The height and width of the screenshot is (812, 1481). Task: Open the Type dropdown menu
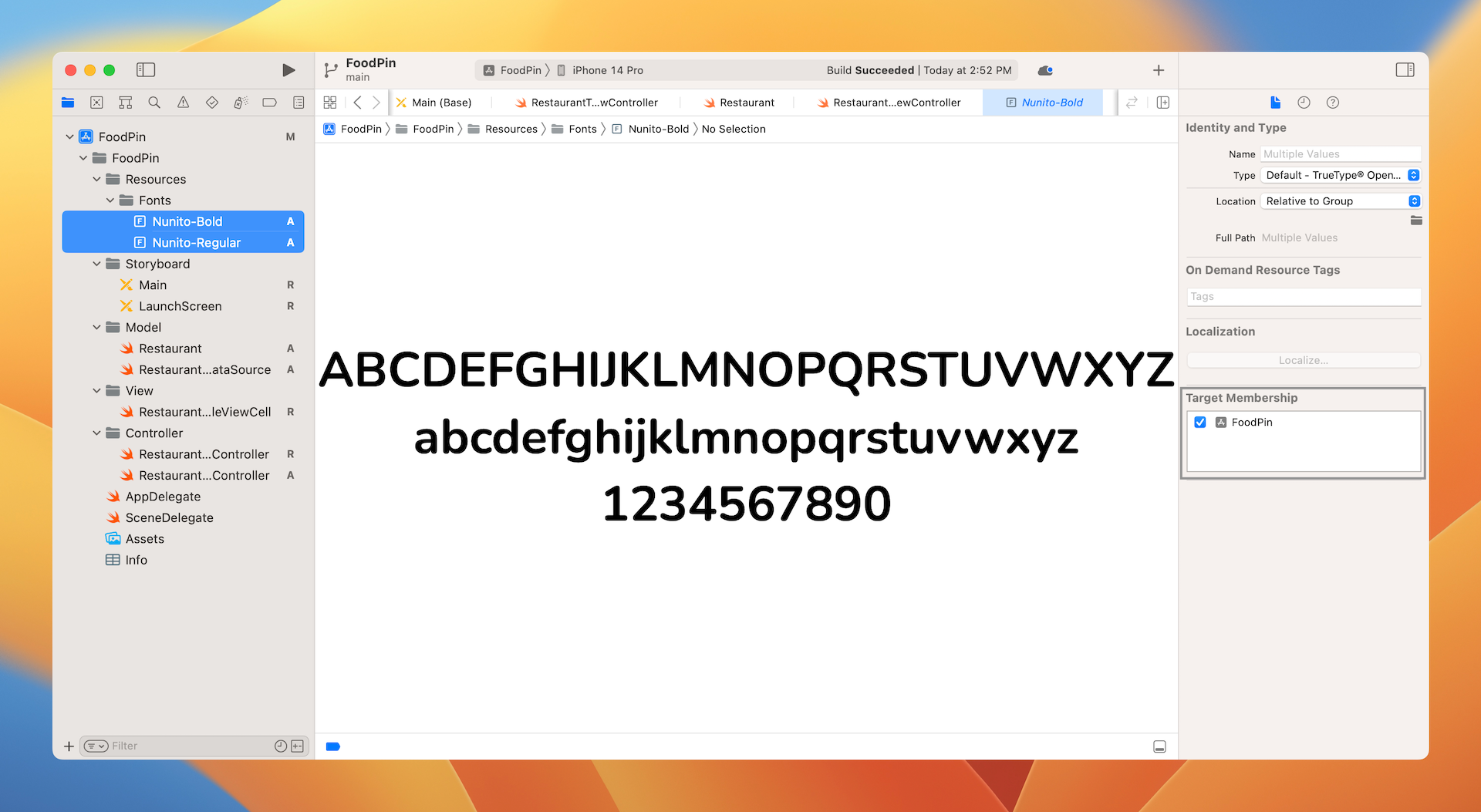tap(1341, 176)
